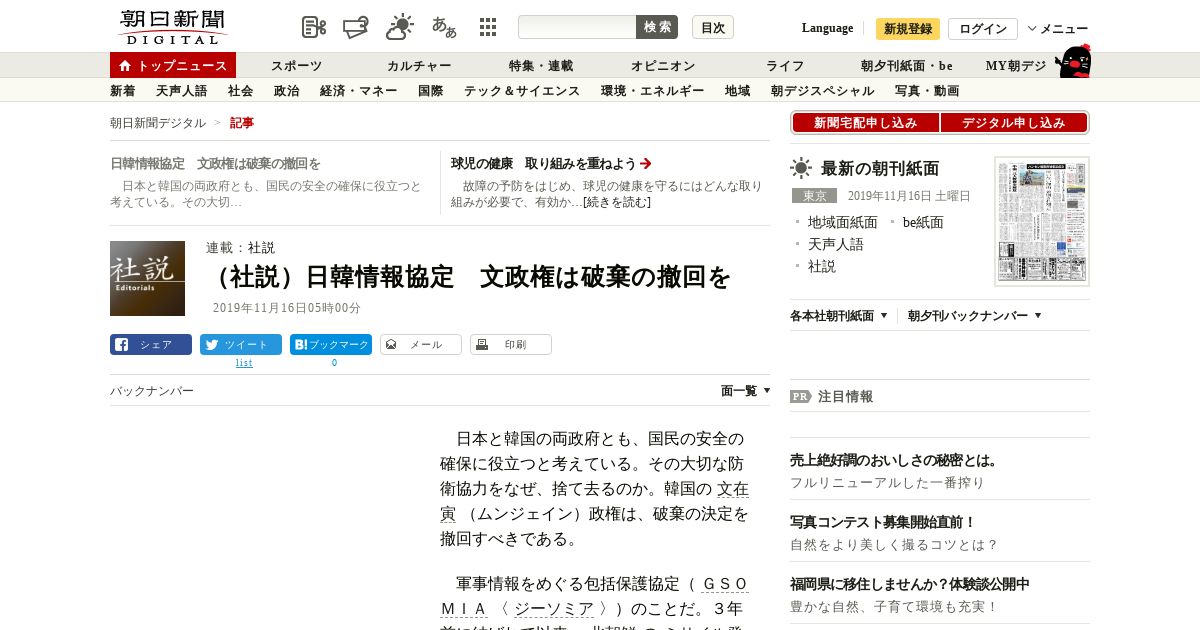
Task: Expand the 面一覧 dropdown
Action: [745, 391]
